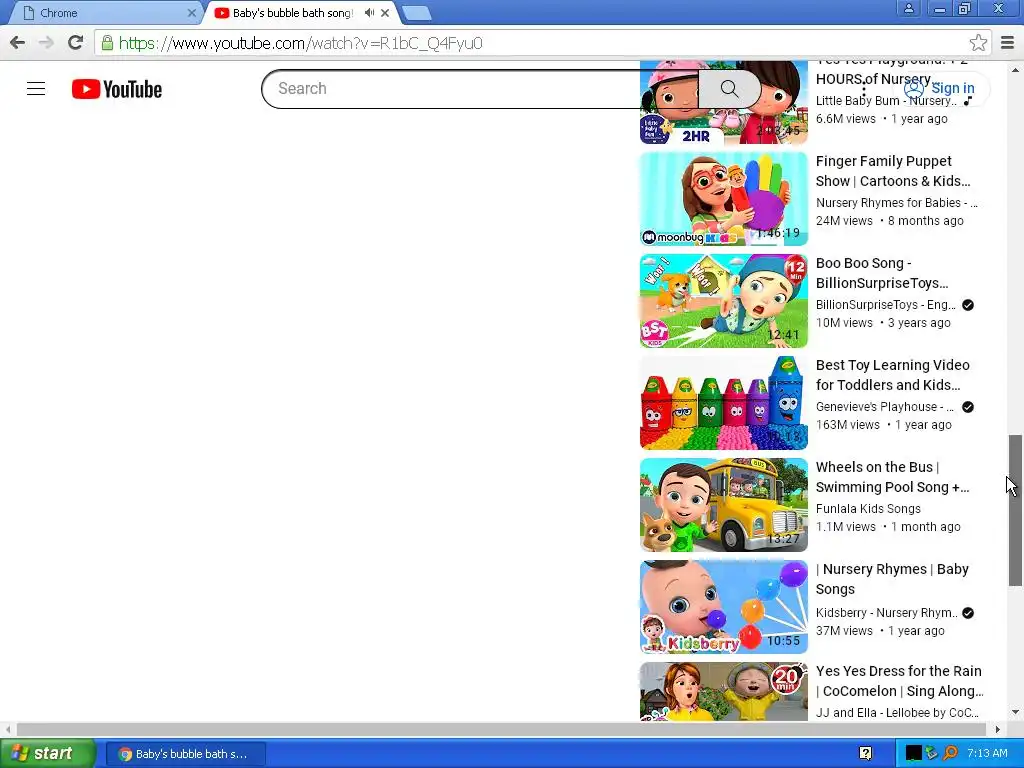Go back with the browser back arrow
Screen dimensions: 1024x768
tap(18, 43)
